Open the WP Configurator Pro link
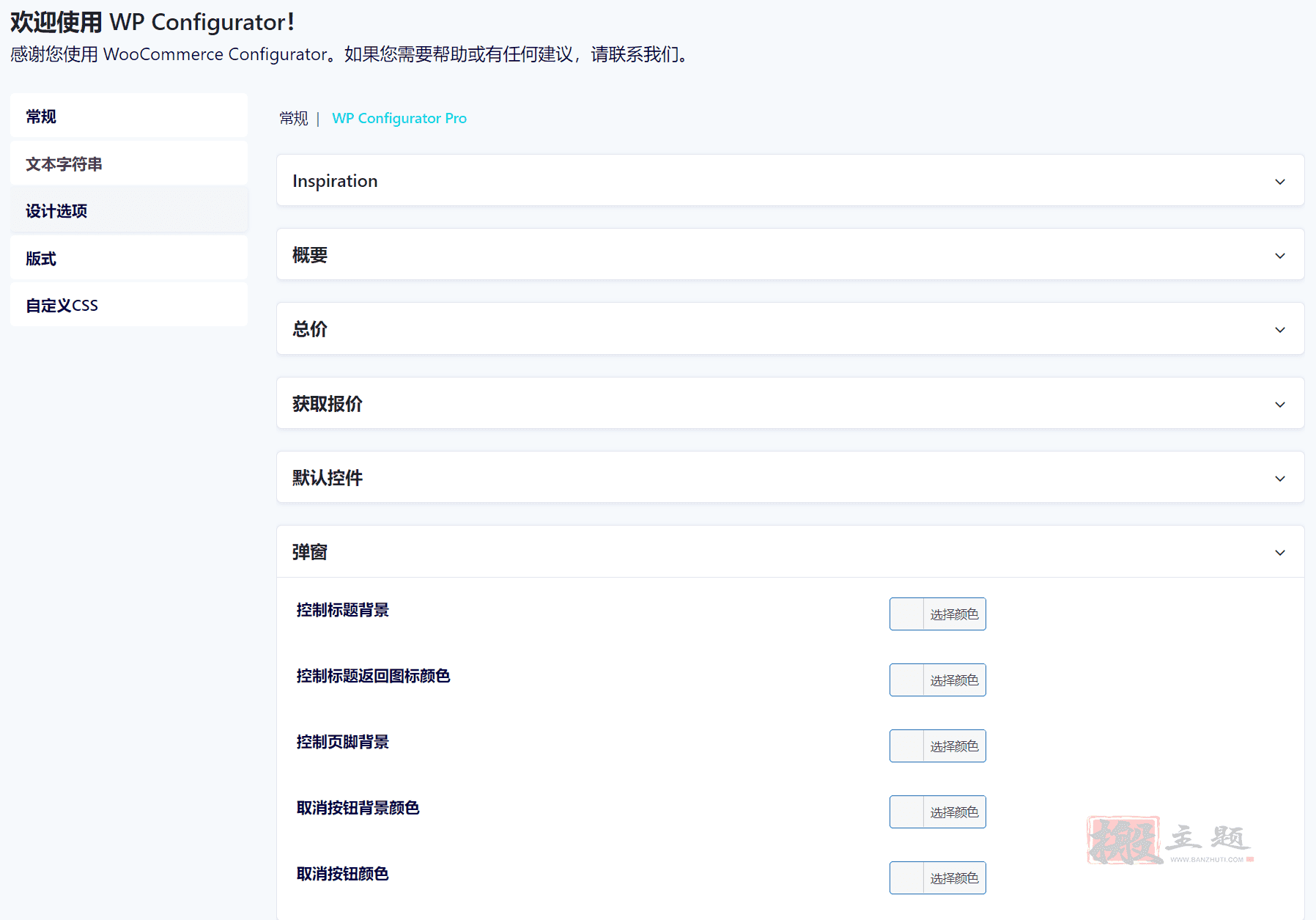Screen dimensions: 1316x920 point(399,118)
